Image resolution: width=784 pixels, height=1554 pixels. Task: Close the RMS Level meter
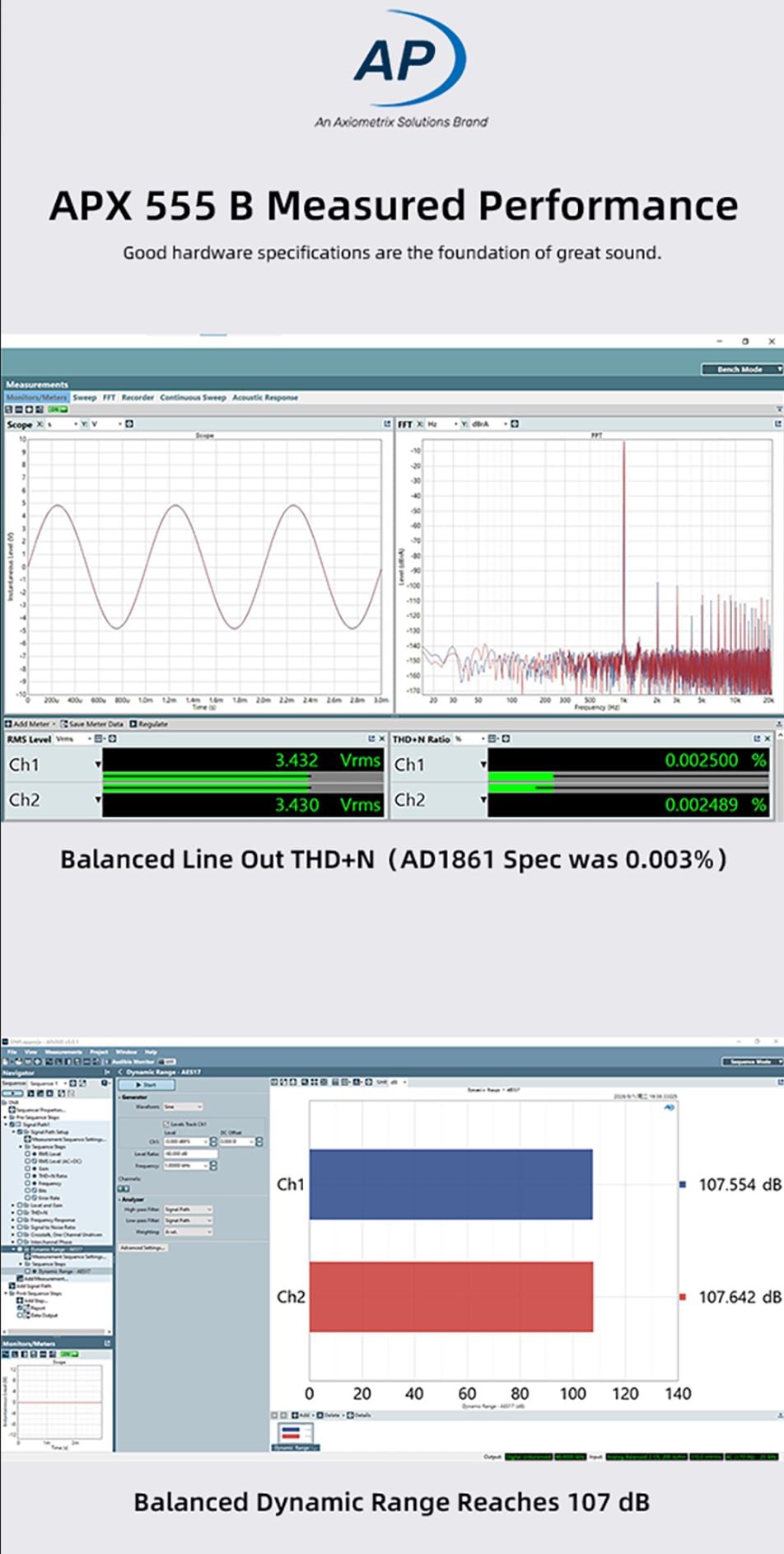pyautogui.click(x=381, y=739)
